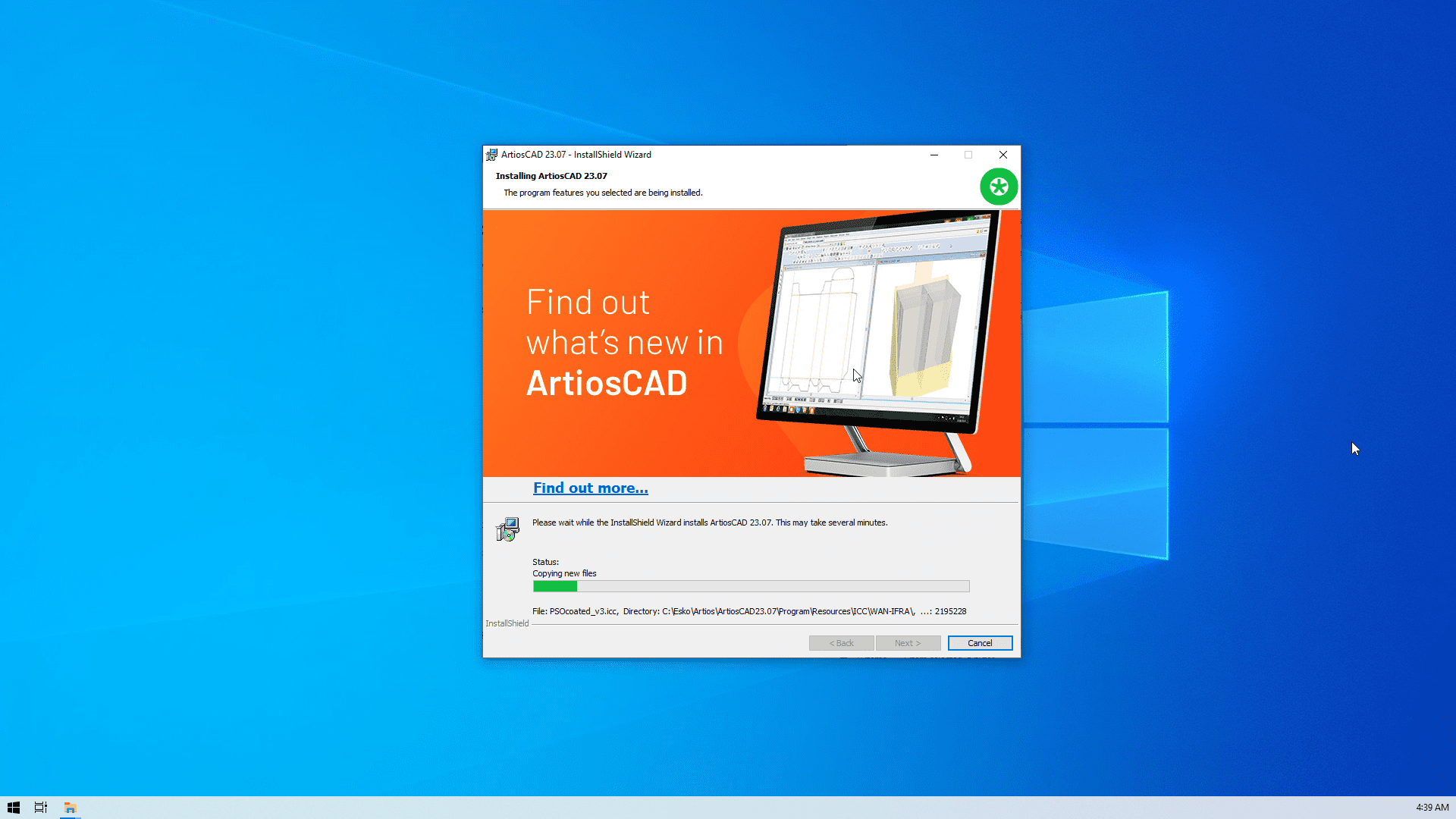Click the 'Installing ArtiosCAD 23.07' header text
Screen dimensions: 1456x819
(x=551, y=176)
